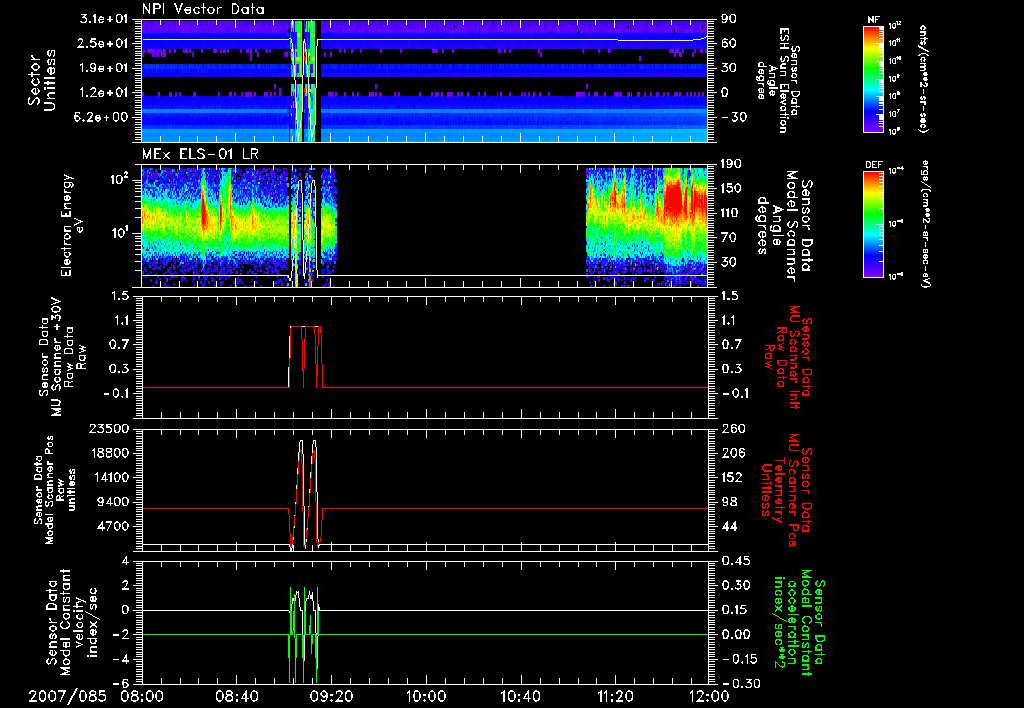Click the ESH Sun Elevation Angle label
The height and width of the screenshot is (708, 1024).
click(777, 80)
